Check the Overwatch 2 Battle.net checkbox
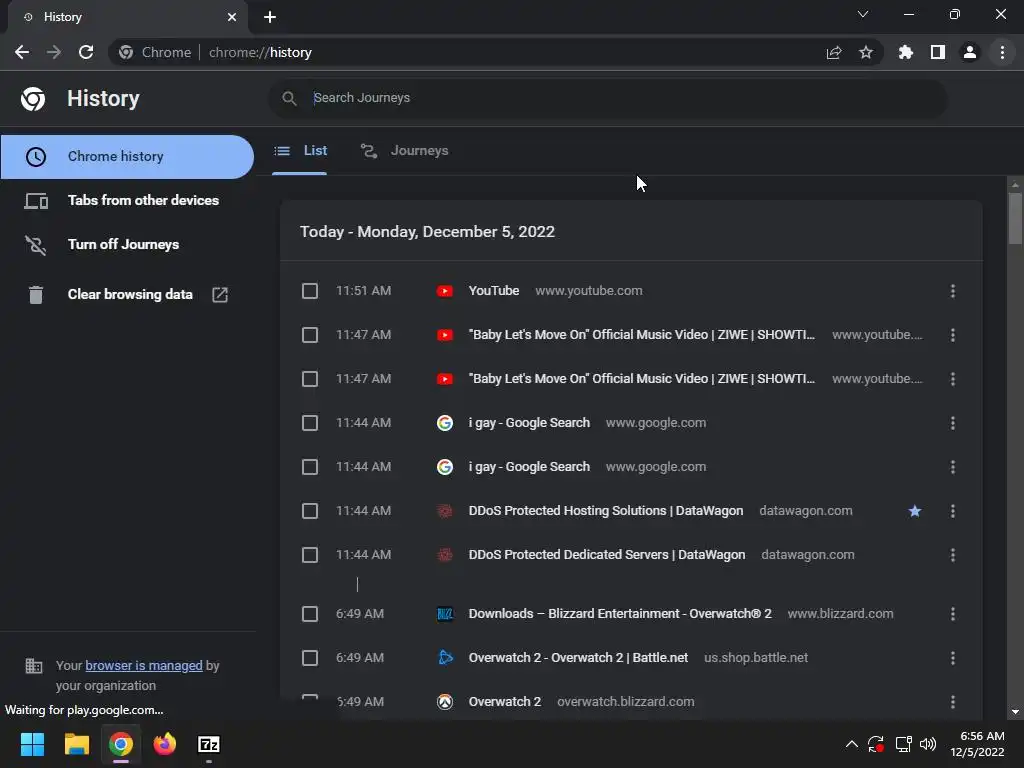The width and height of the screenshot is (1024, 768). click(x=310, y=658)
